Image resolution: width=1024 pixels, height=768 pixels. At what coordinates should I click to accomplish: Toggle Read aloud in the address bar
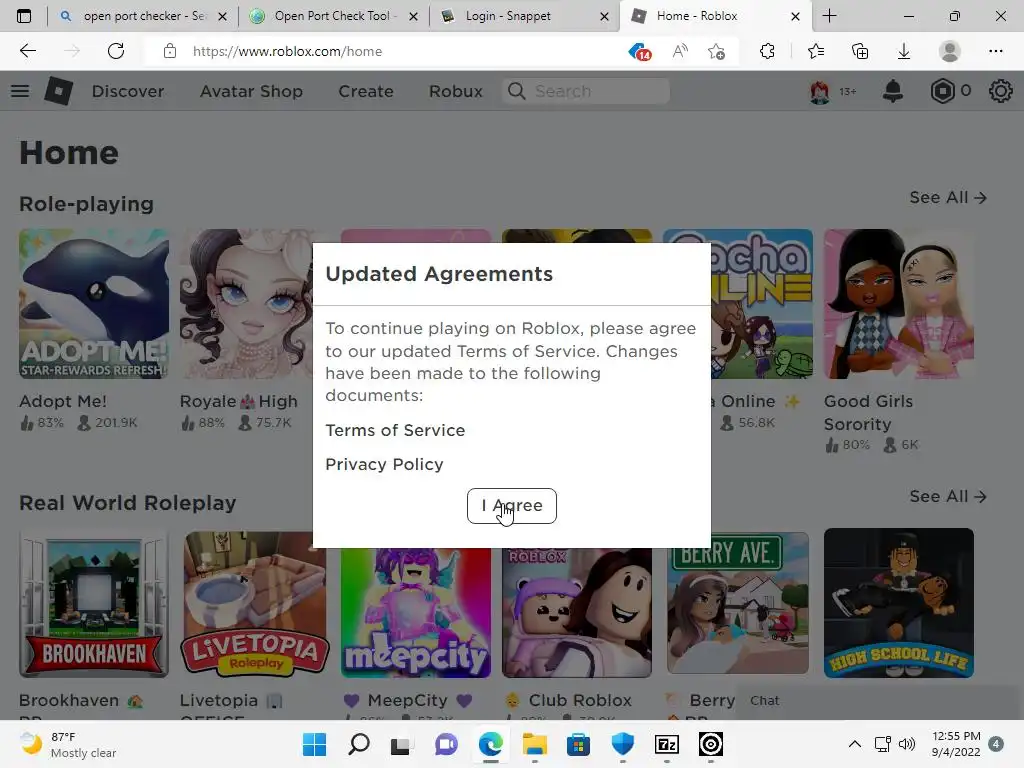pyautogui.click(x=680, y=51)
